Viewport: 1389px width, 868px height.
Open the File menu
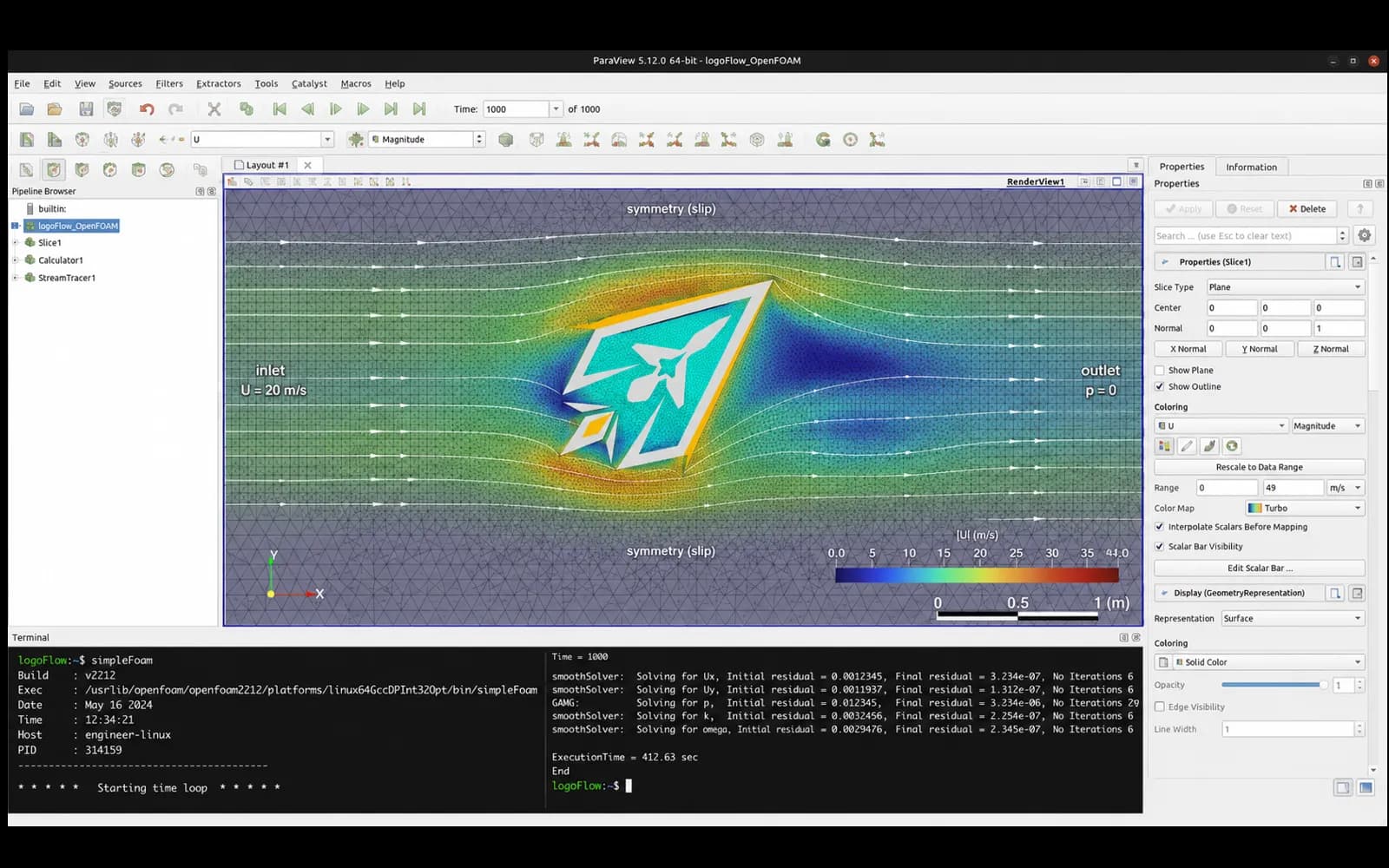(x=22, y=84)
